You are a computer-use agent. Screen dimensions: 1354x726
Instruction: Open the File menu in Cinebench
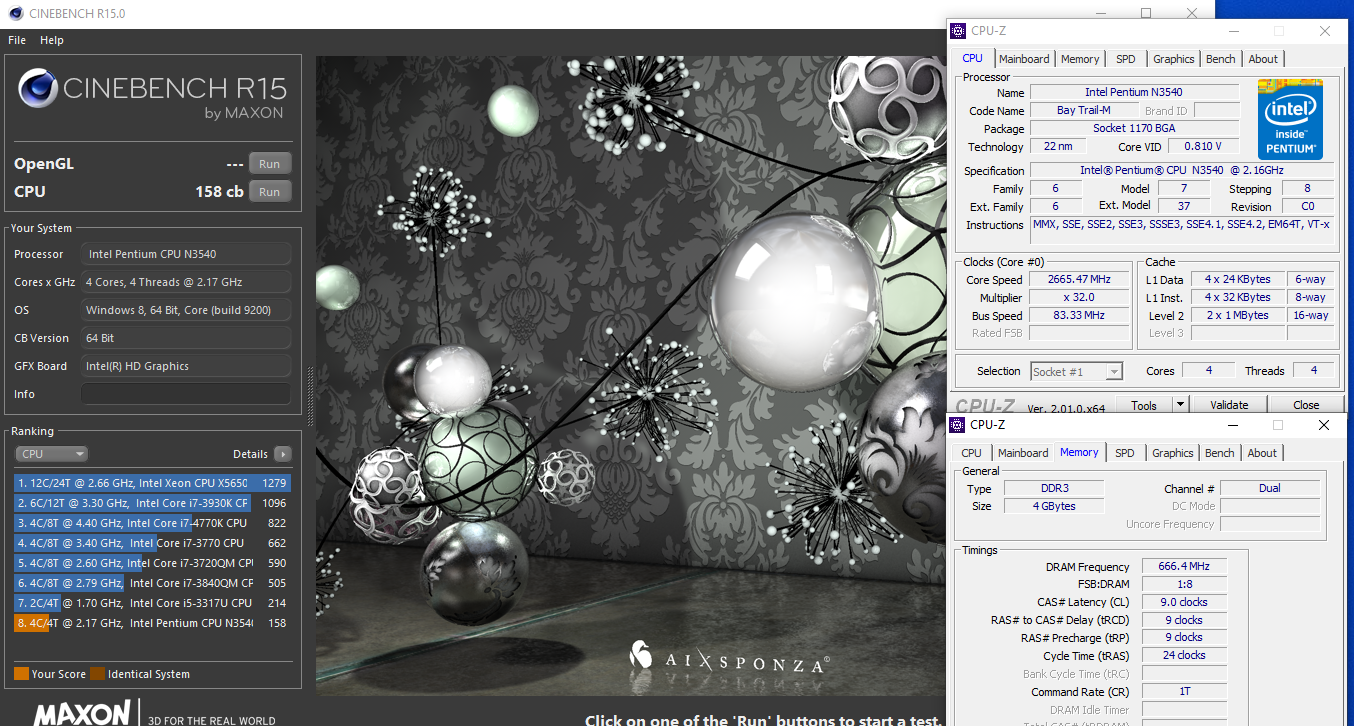[16, 40]
